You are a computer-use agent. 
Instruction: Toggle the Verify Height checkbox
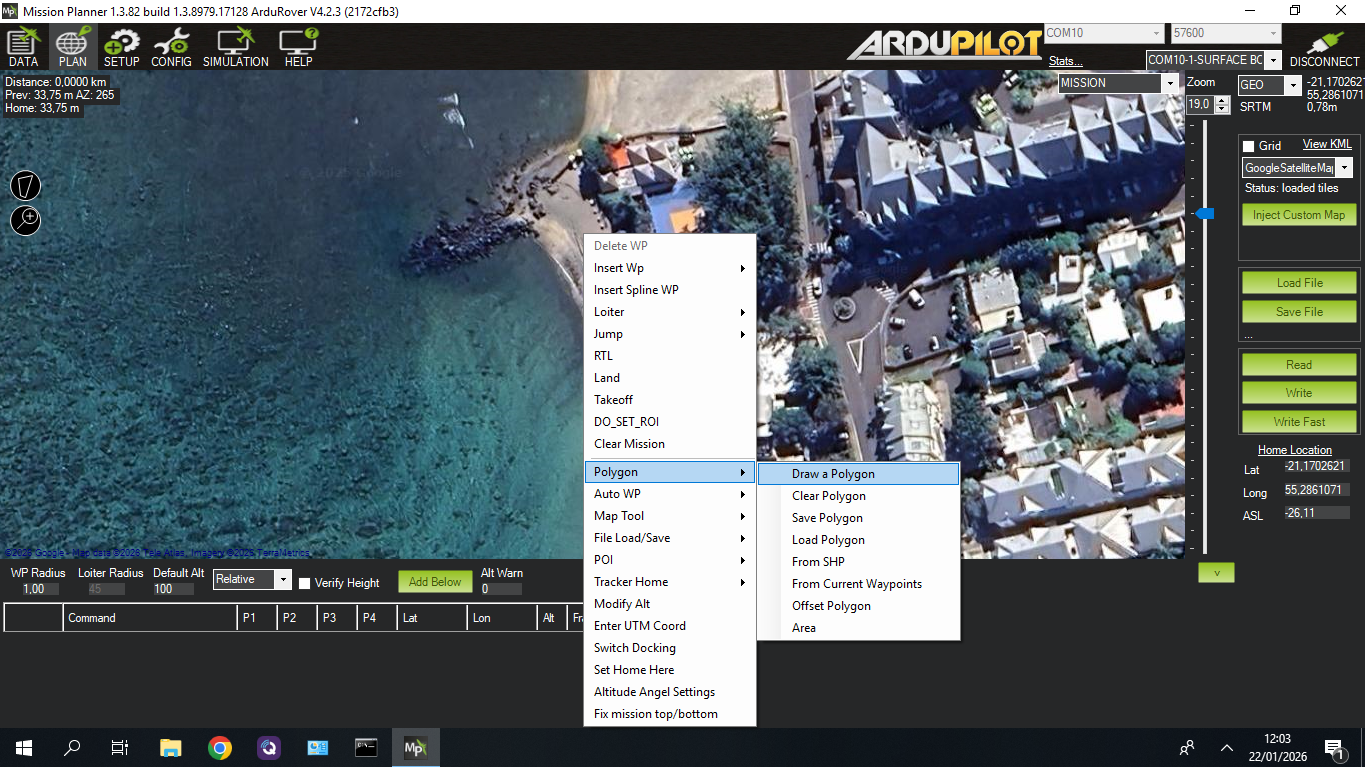coord(305,583)
